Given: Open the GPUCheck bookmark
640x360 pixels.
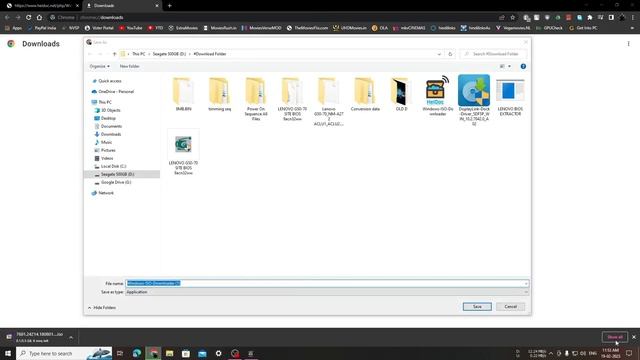Looking at the screenshot, I should (549, 28).
